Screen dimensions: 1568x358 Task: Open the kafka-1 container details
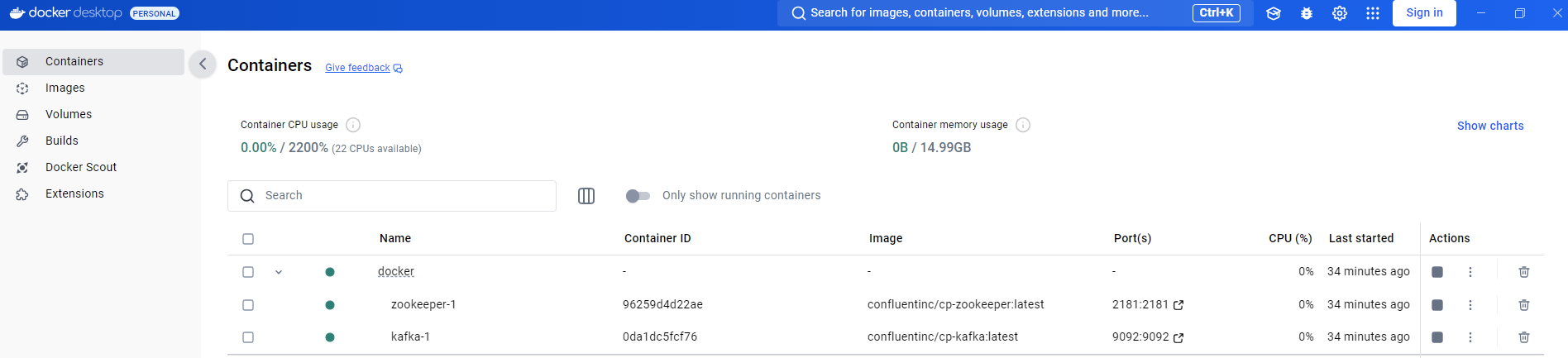point(410,337)
